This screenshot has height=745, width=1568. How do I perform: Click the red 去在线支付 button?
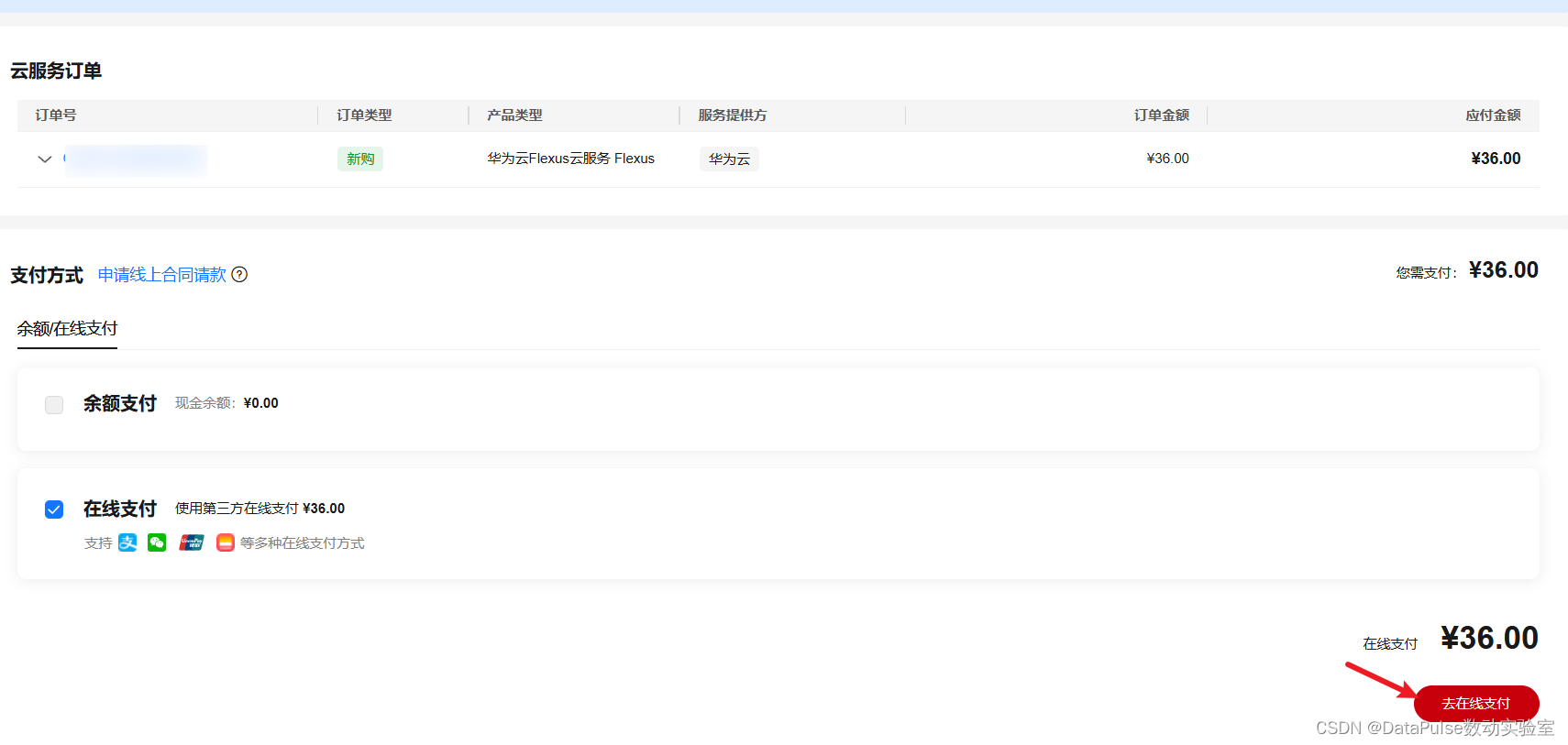click(x=1476, y=703)
